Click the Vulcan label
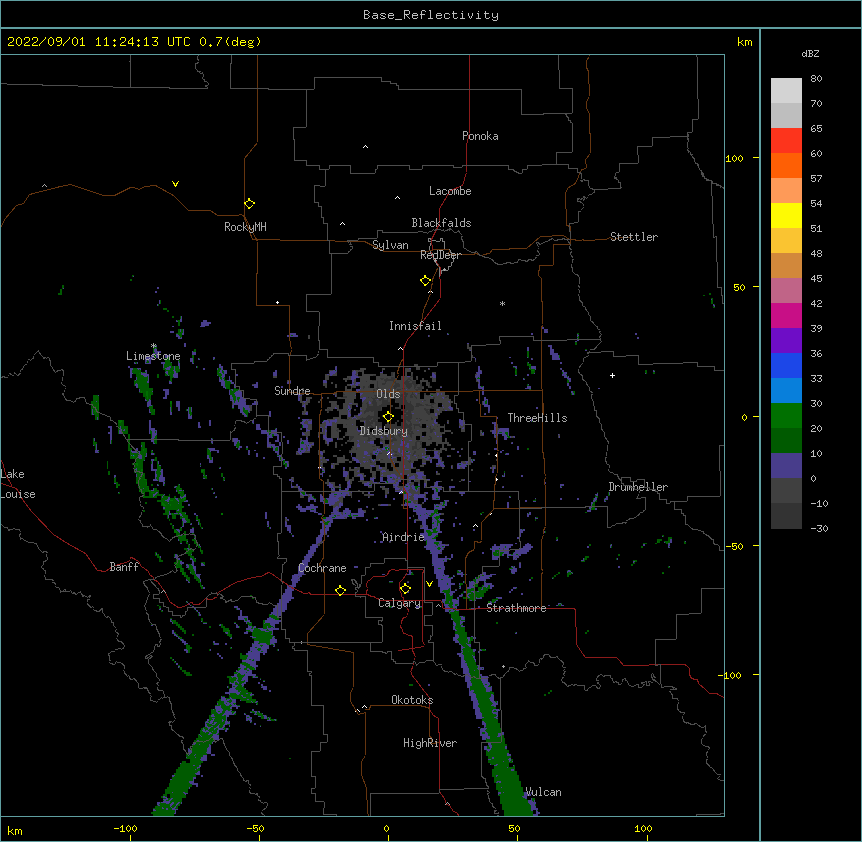Screen dimensions: 862x842 543,792
